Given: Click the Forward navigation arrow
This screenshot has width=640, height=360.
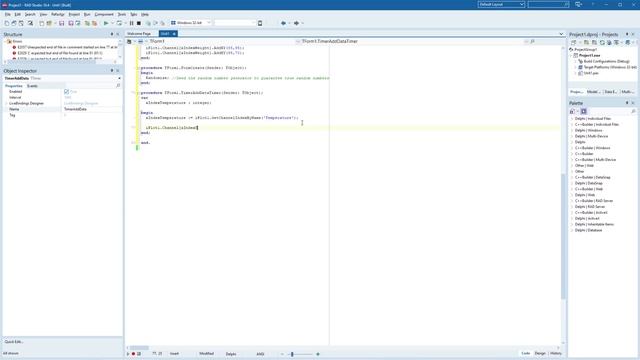Looking at the screenshot, I should point(296,23).
